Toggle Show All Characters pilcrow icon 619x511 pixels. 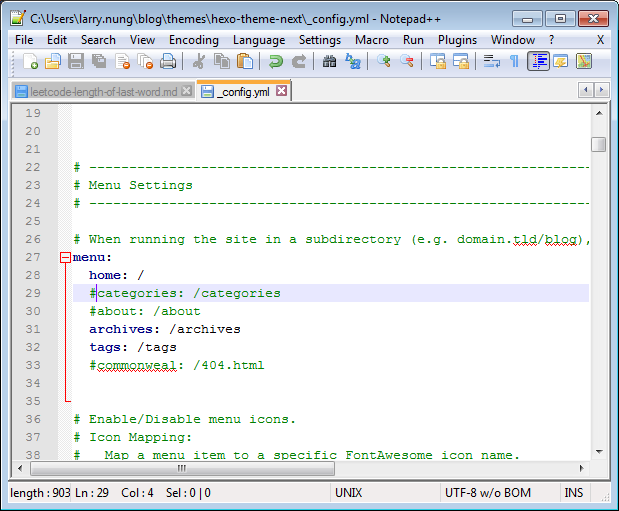tap(514, 62)
